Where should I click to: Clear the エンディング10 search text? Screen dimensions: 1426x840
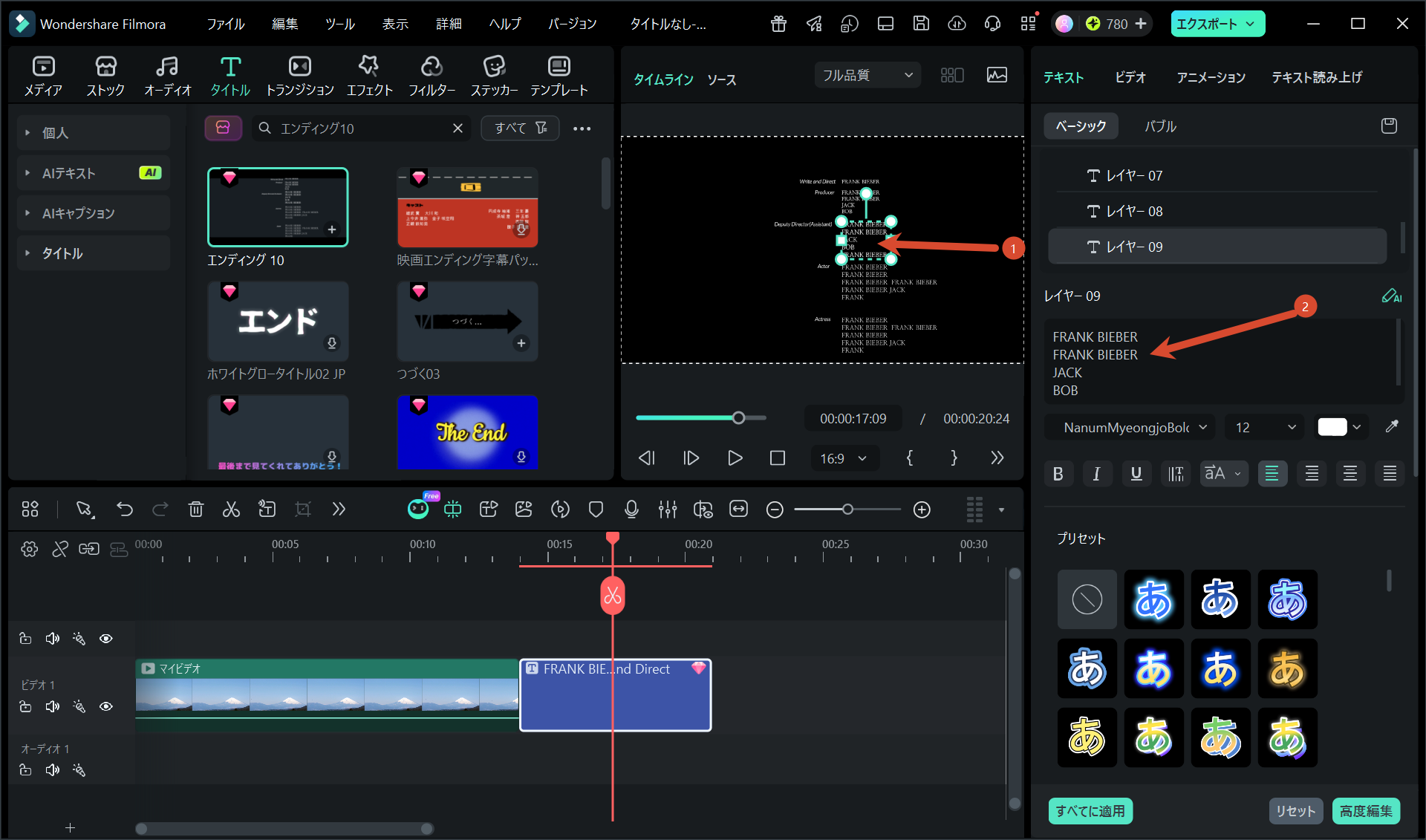coord(458,128)
